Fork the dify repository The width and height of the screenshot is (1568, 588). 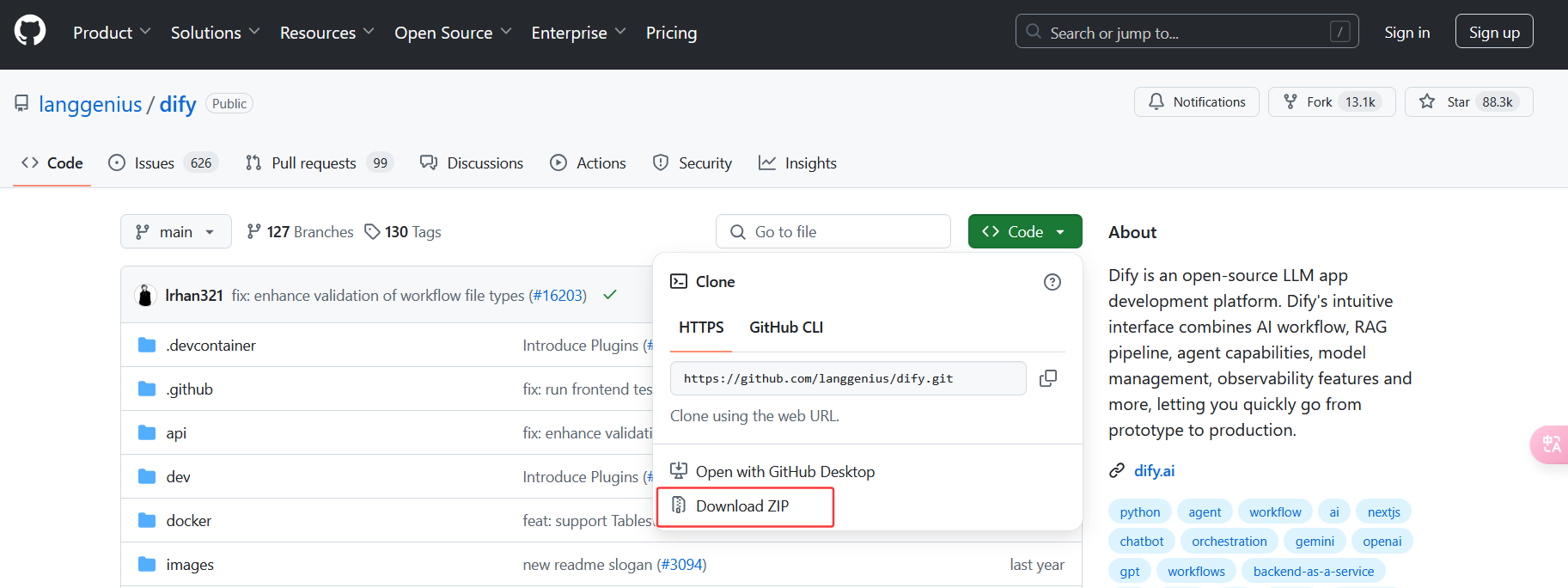pyautogui.click(x=1318, y=101)
